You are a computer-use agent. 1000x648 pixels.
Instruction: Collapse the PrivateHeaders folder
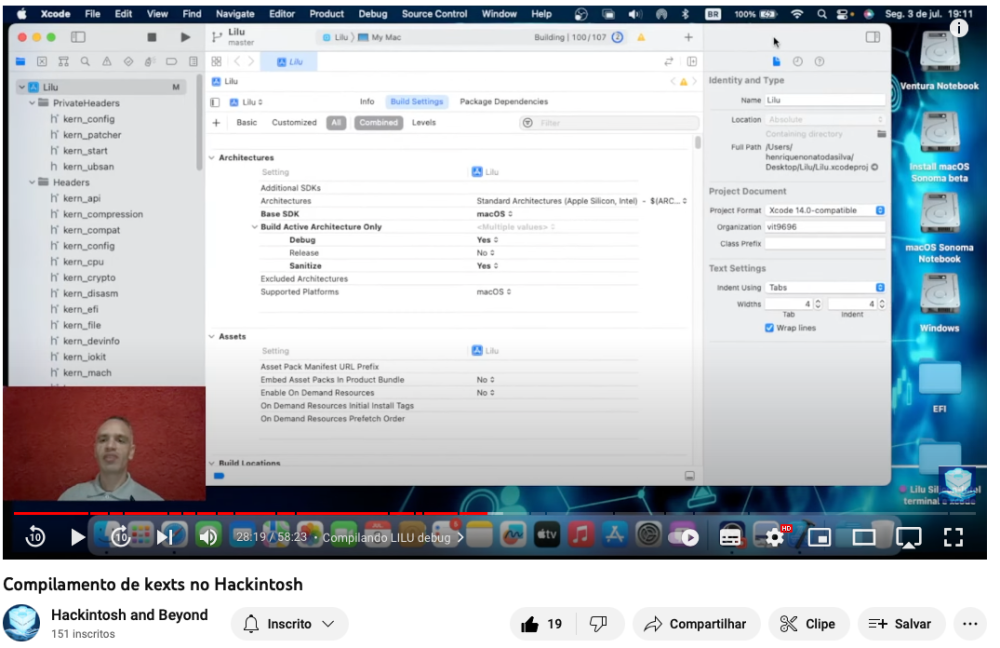(x=32, y=103)
